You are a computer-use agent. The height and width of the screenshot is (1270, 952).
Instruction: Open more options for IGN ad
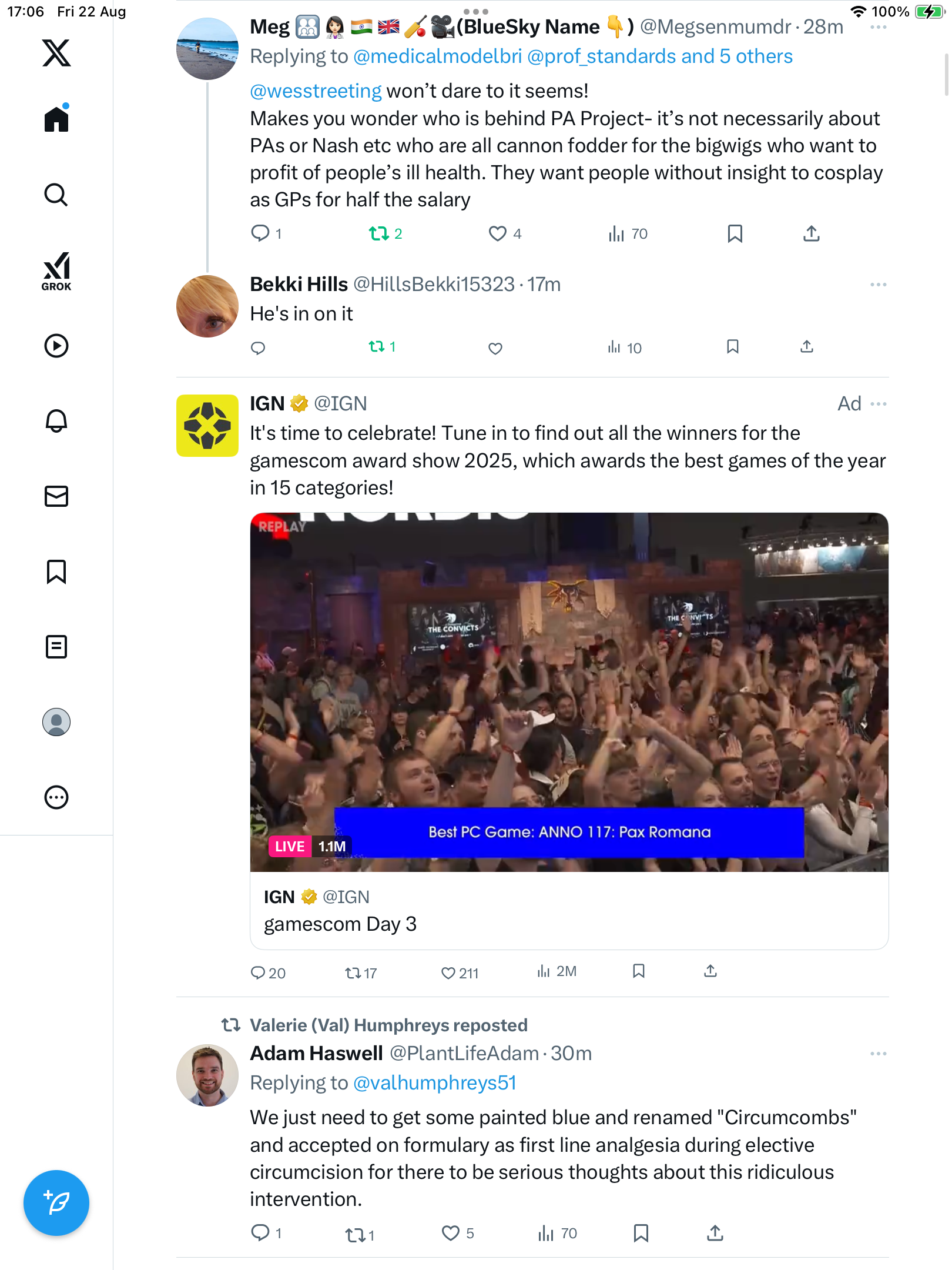[x=879, y=404]
